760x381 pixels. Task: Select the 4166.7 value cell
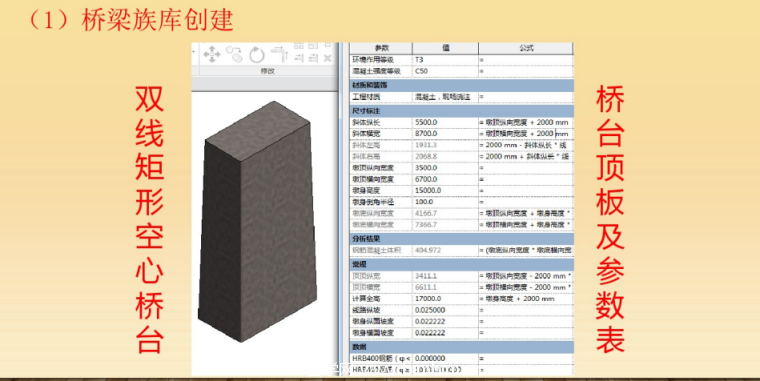pyautogui.click(x=445, y=213)
